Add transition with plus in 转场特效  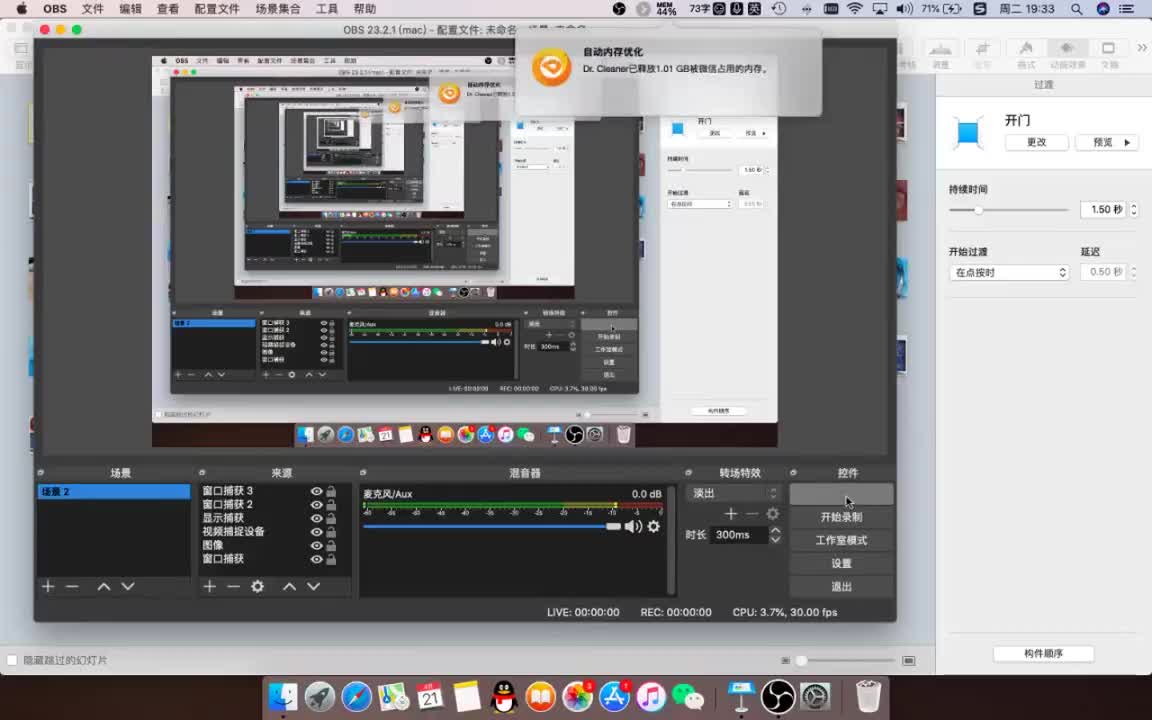[731, 514]
